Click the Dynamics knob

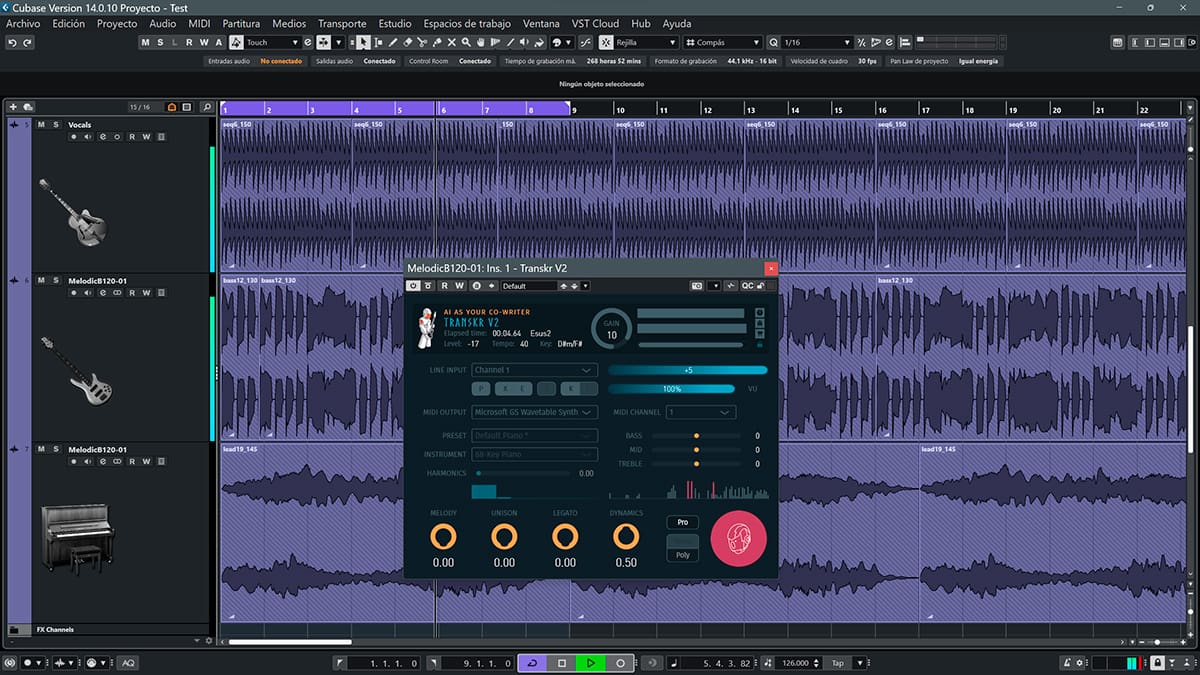(626, 537)
